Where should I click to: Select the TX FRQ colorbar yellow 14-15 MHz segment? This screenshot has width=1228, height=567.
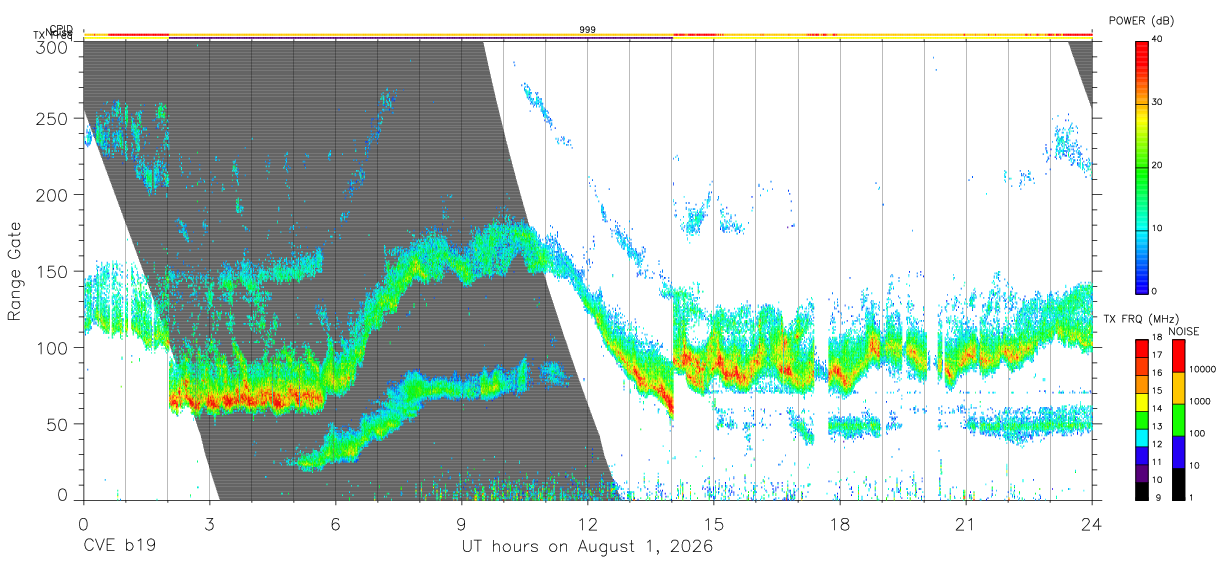(x=1142, y=401)
